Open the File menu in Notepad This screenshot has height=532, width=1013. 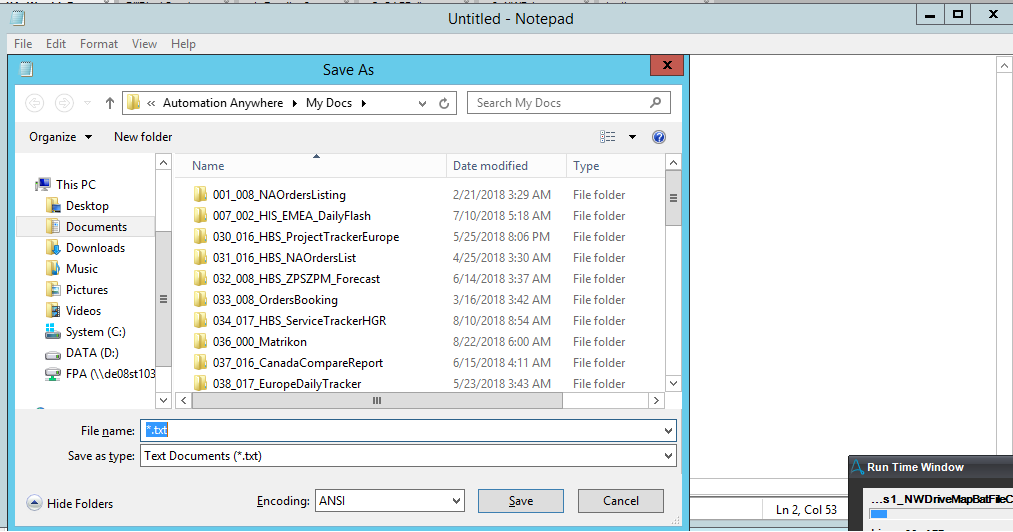click(x=23, y=44)
